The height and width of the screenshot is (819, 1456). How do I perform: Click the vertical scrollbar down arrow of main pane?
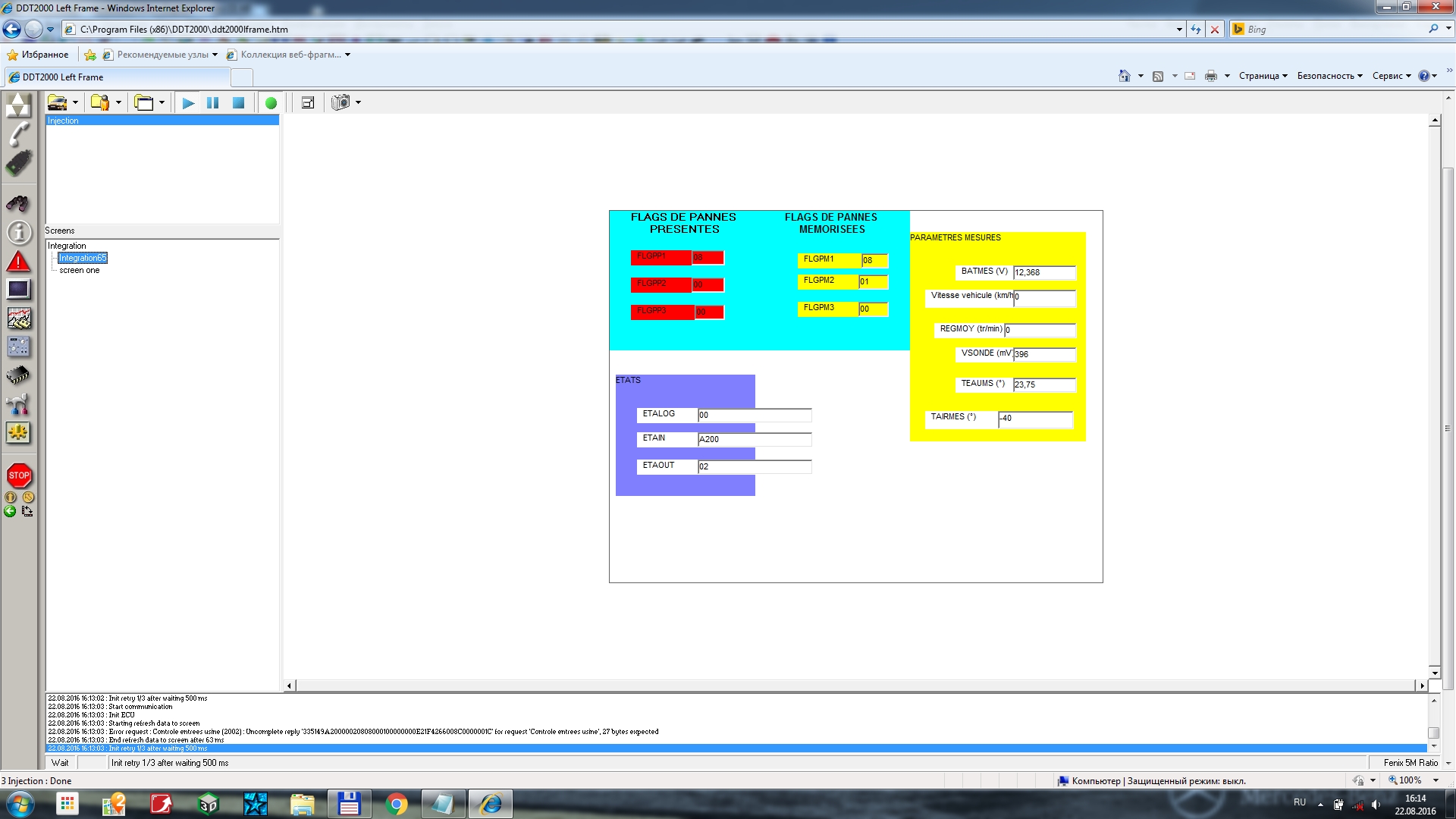[1435, 673]
